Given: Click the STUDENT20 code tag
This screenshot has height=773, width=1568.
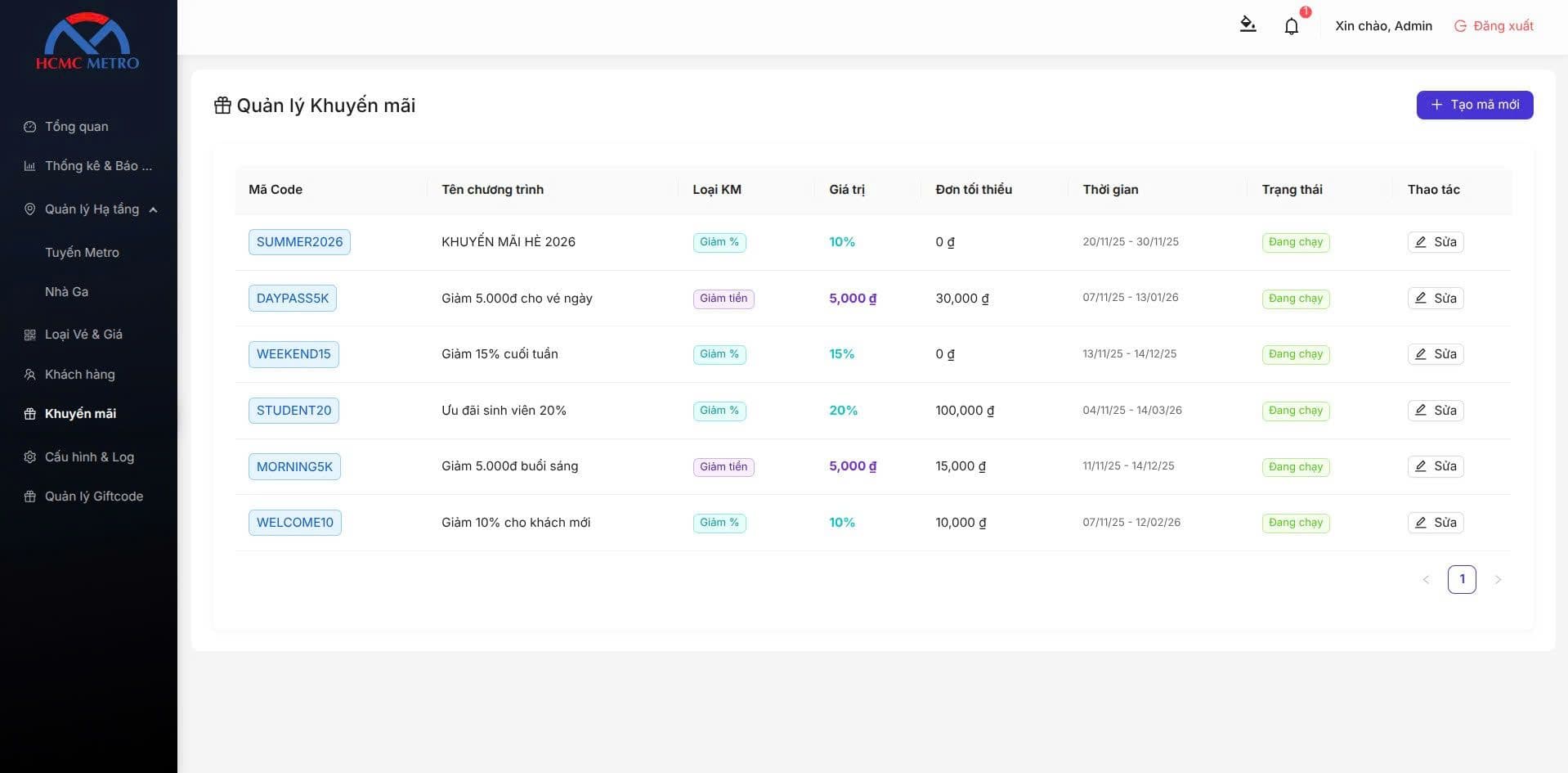Looking at the screenshot, I should (x=293, y=411).
